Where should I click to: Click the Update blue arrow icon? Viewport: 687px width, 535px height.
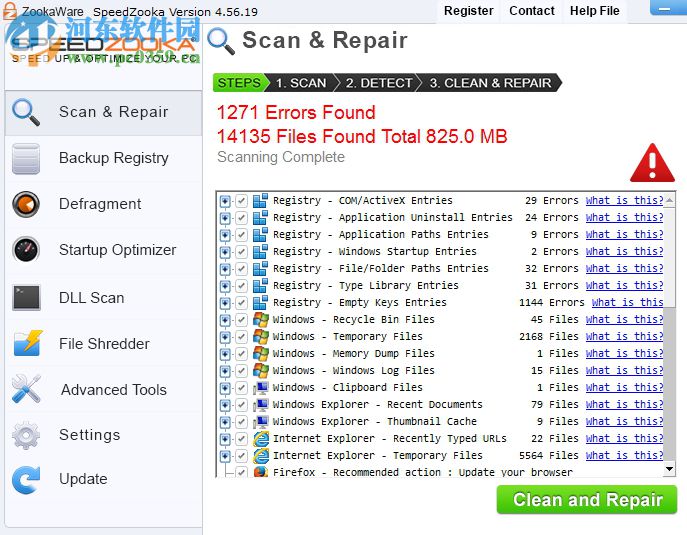point(26,480)
